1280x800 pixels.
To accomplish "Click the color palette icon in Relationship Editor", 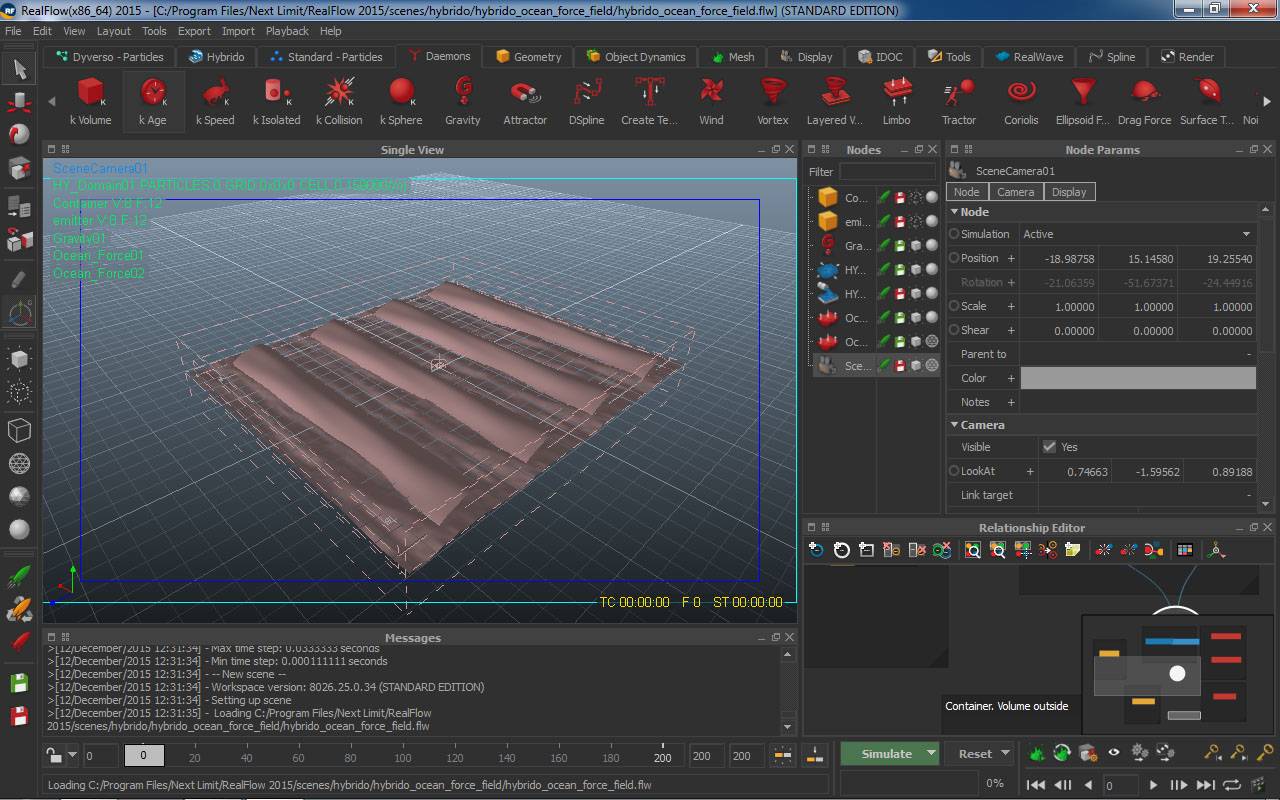I will [1185, 550].
